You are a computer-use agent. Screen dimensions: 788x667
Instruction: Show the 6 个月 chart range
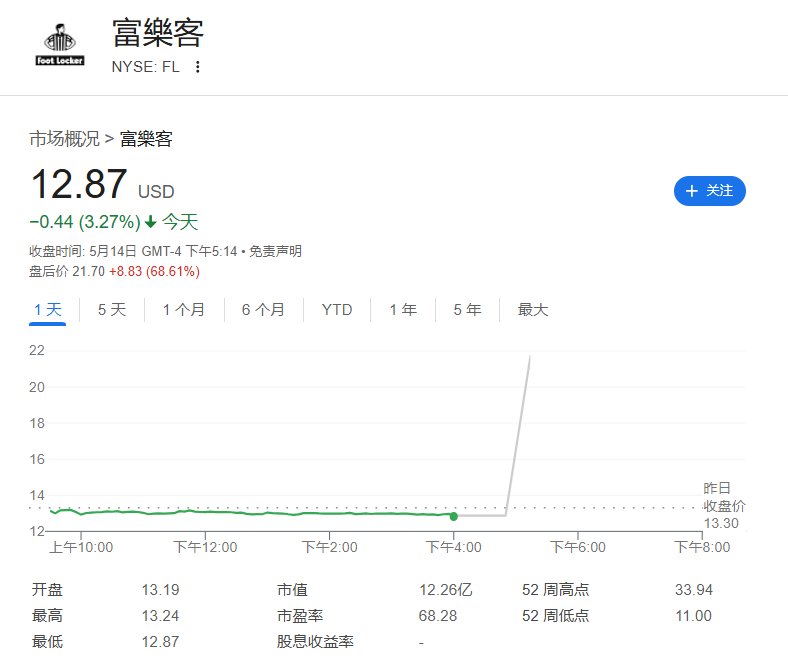coord(263,310)
